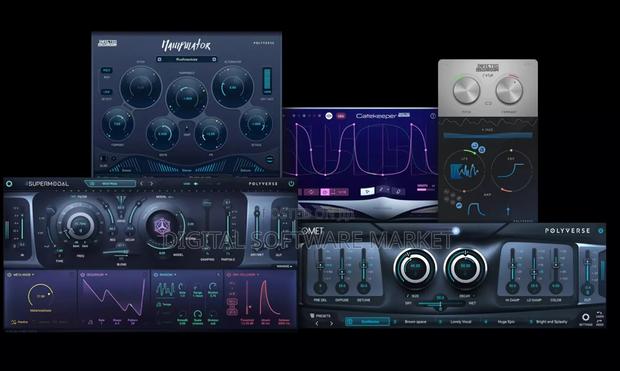Toggle the Meta Knob module power
This screenshot has height=371, width=620.
[x=9, y=274]
